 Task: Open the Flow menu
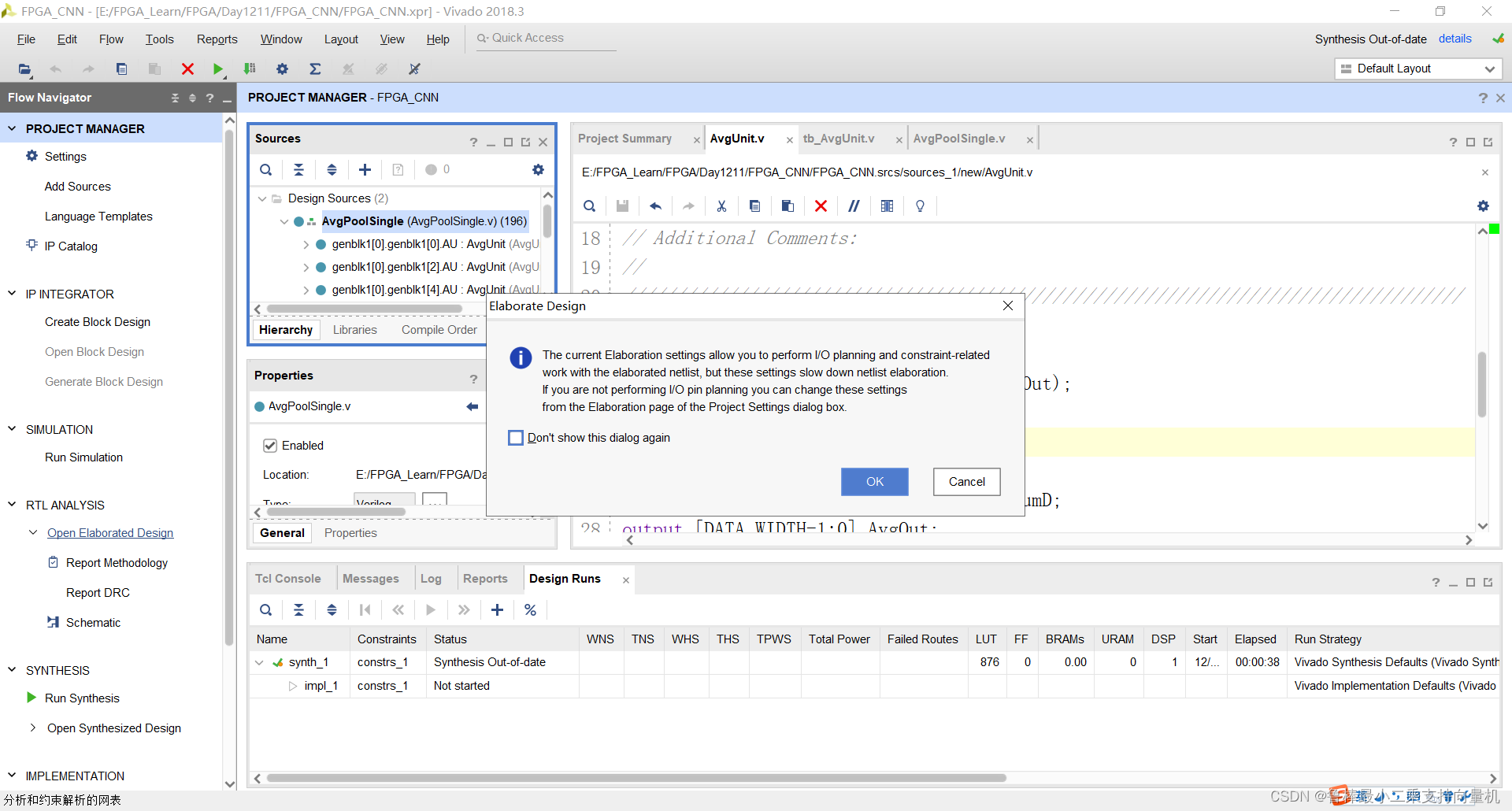pos(111,39)
